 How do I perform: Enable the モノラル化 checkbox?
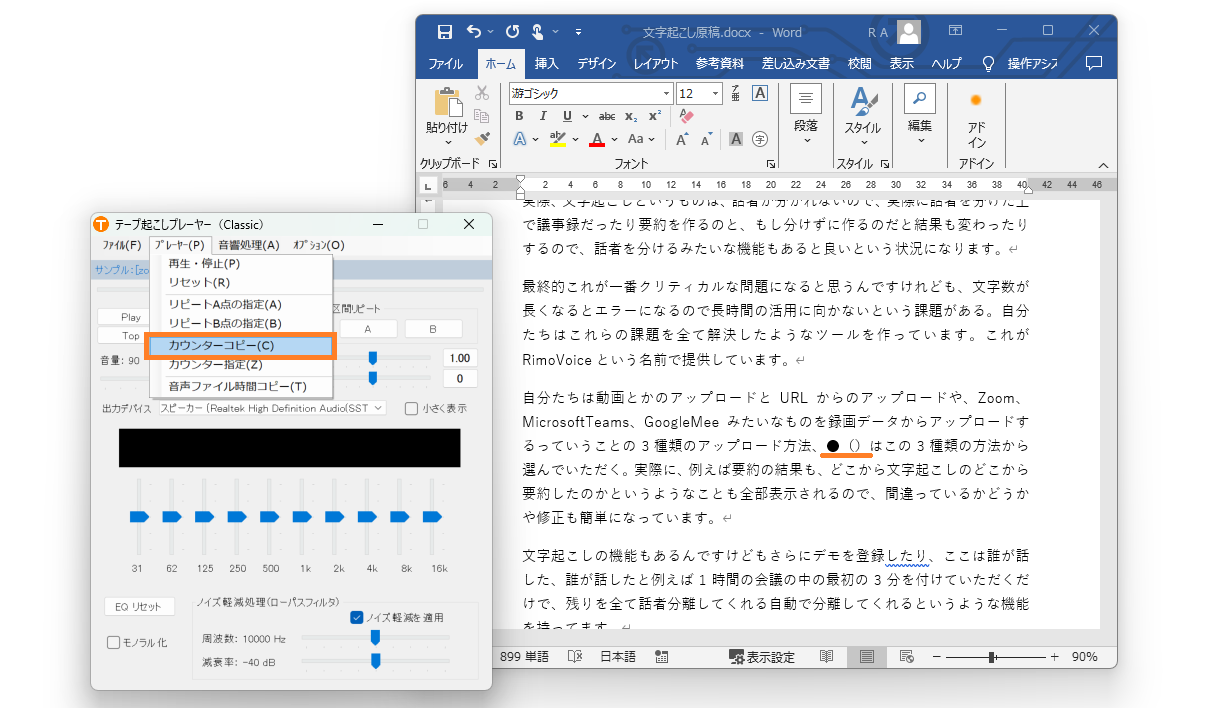point(113,642)
